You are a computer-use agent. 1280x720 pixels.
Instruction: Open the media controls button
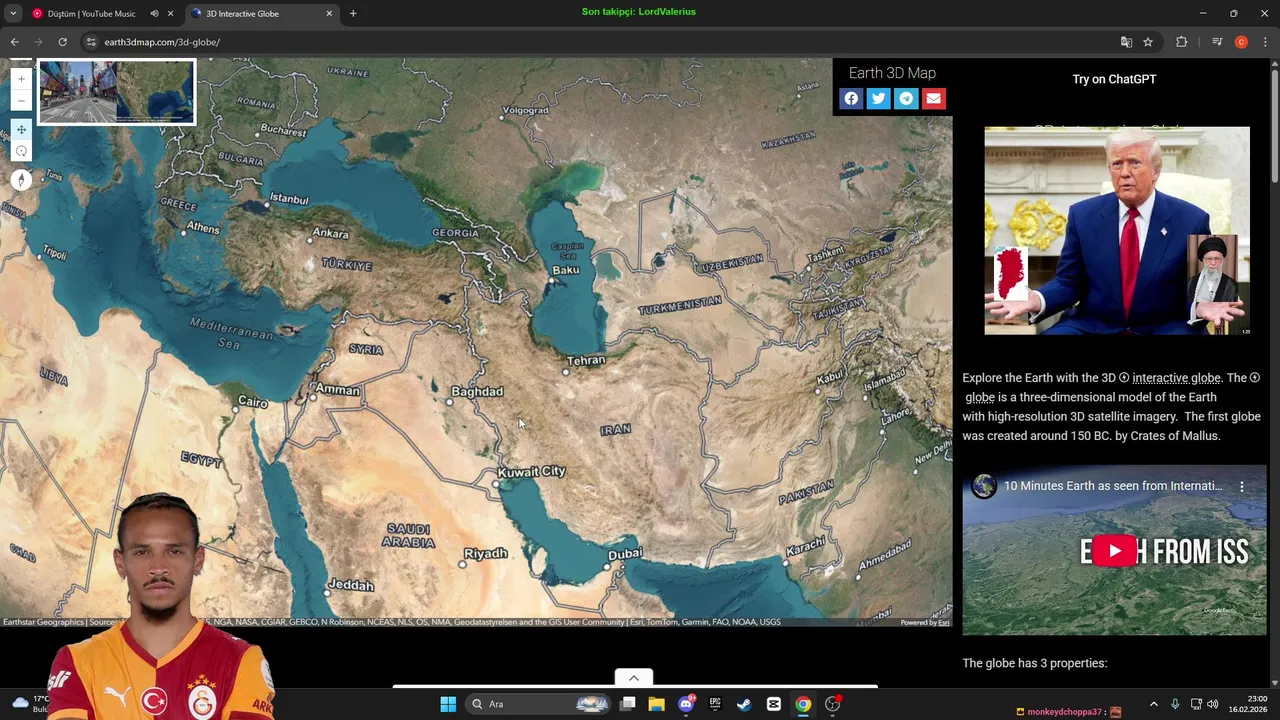point(1217,42)
